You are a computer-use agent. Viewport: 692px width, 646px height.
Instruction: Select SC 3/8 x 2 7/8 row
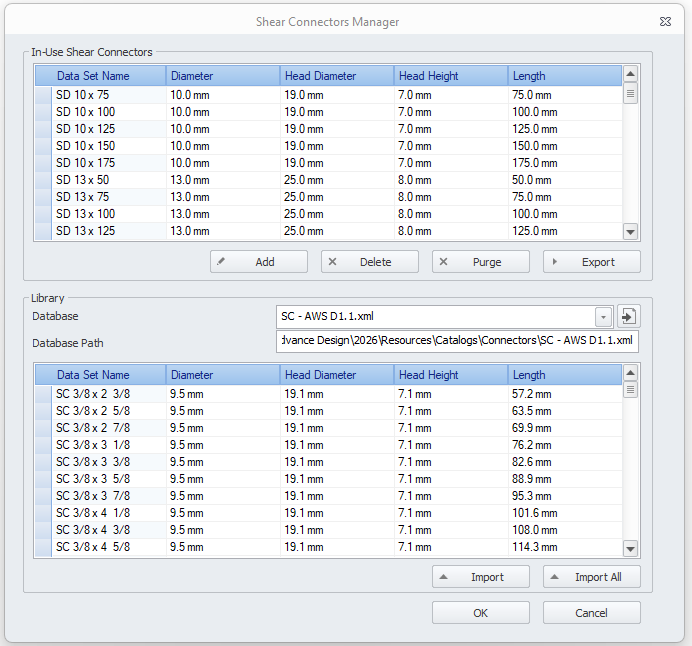328,428
